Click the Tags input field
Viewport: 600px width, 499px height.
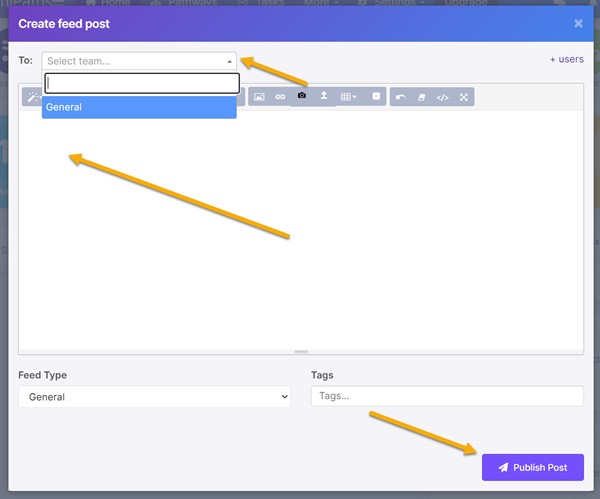(447, 396)
